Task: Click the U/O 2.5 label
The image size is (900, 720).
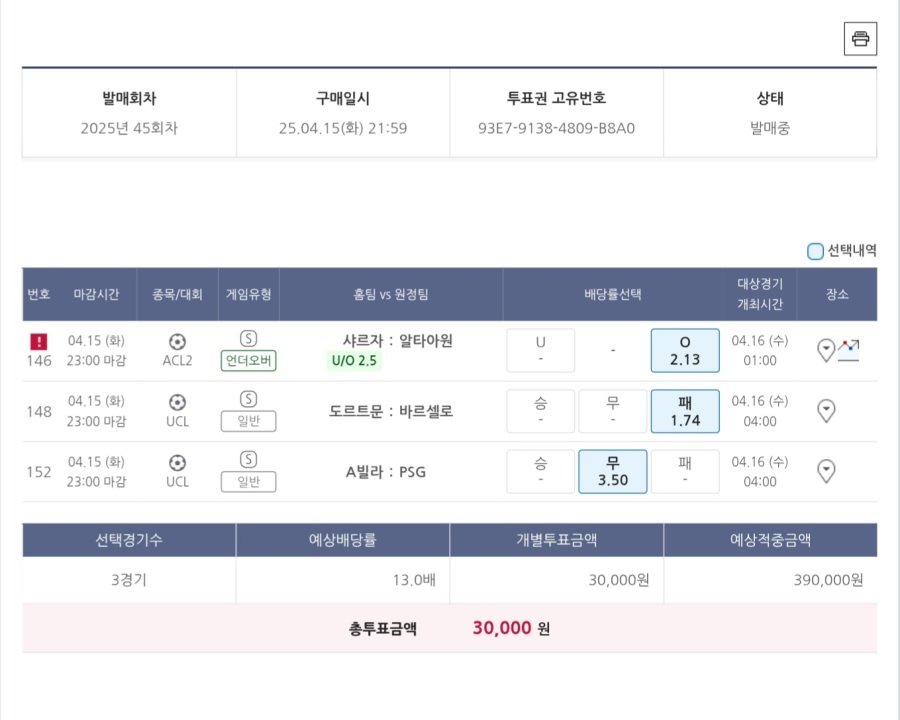Action: [354, 361]
